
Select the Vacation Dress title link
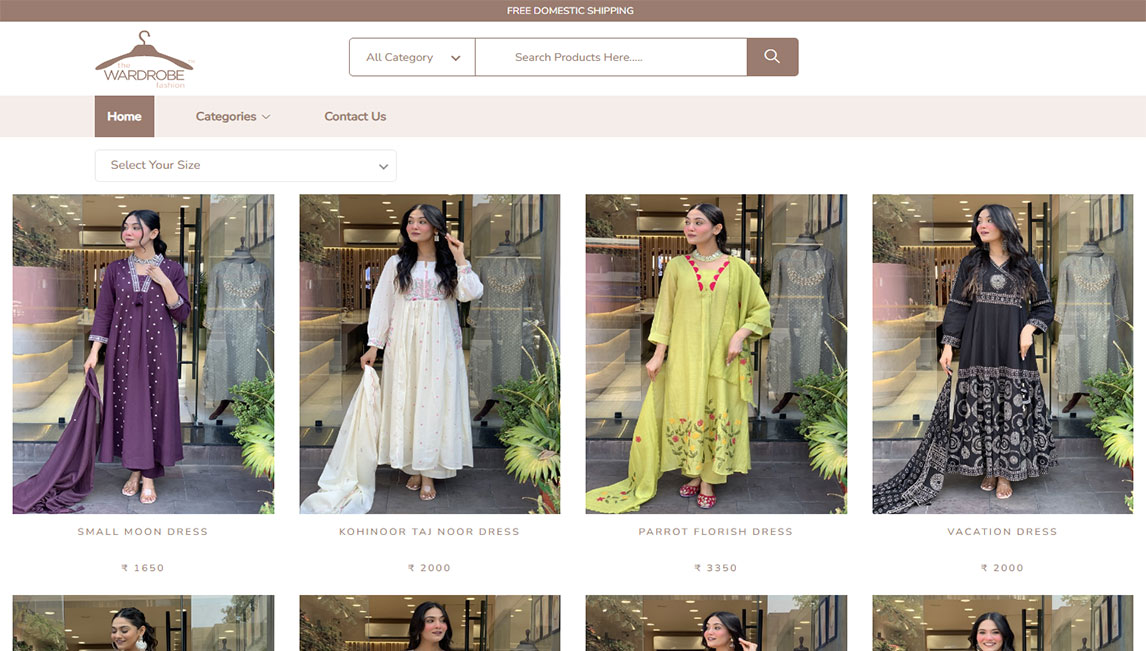point(1002,532)
